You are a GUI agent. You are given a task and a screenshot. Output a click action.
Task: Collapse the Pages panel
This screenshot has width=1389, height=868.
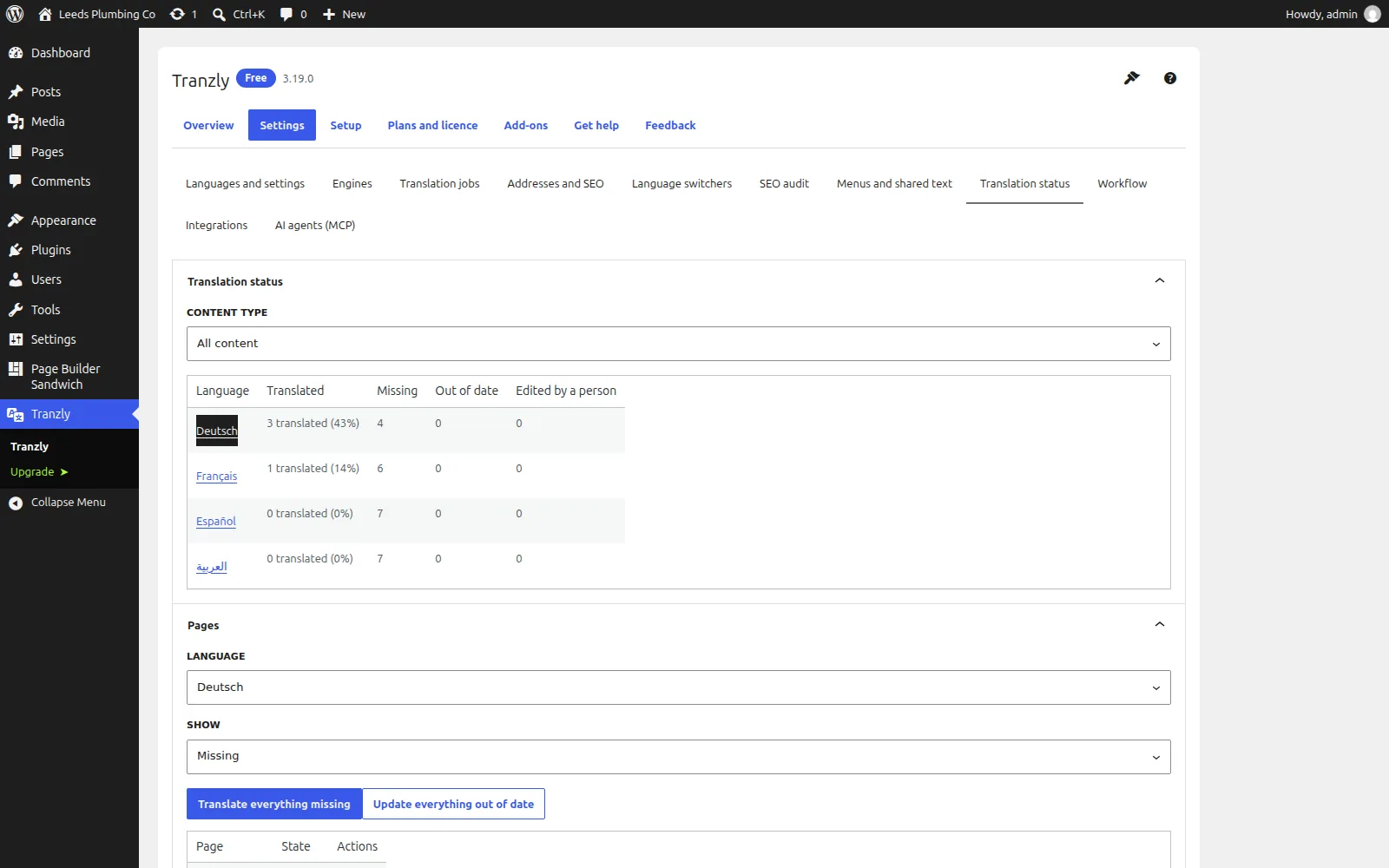pyautogui.click(x=1159, y=624)
